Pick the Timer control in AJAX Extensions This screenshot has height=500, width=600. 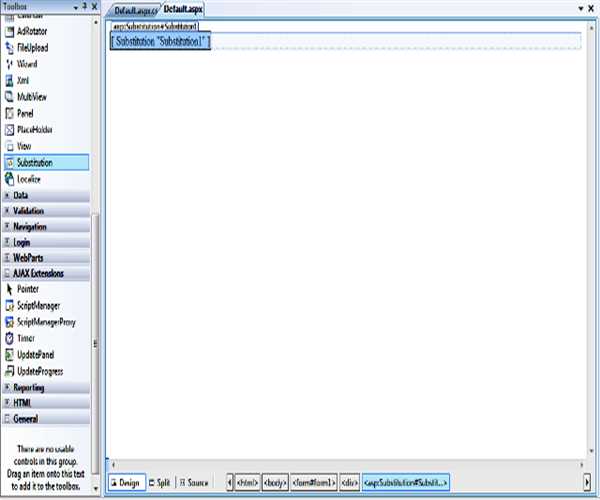(26, 338)
